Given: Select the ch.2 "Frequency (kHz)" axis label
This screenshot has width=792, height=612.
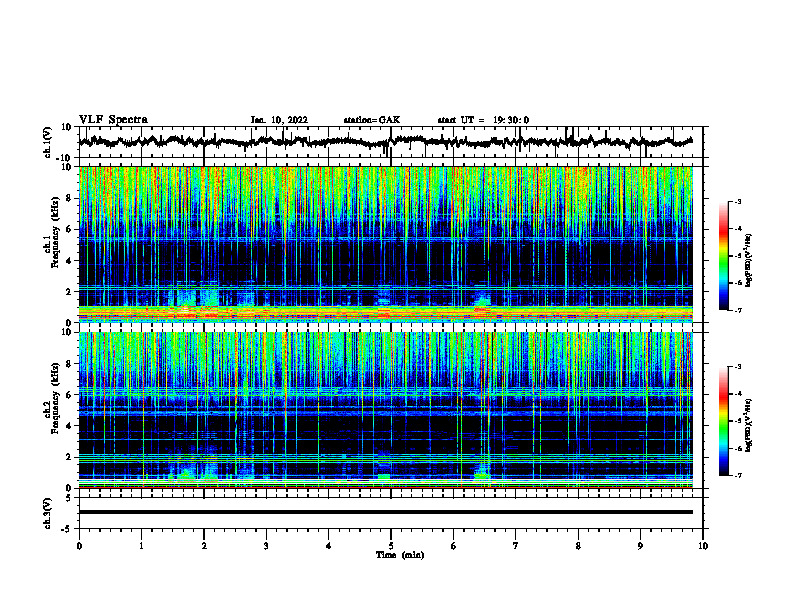Looking at the screenshot, I should [55, 400].
